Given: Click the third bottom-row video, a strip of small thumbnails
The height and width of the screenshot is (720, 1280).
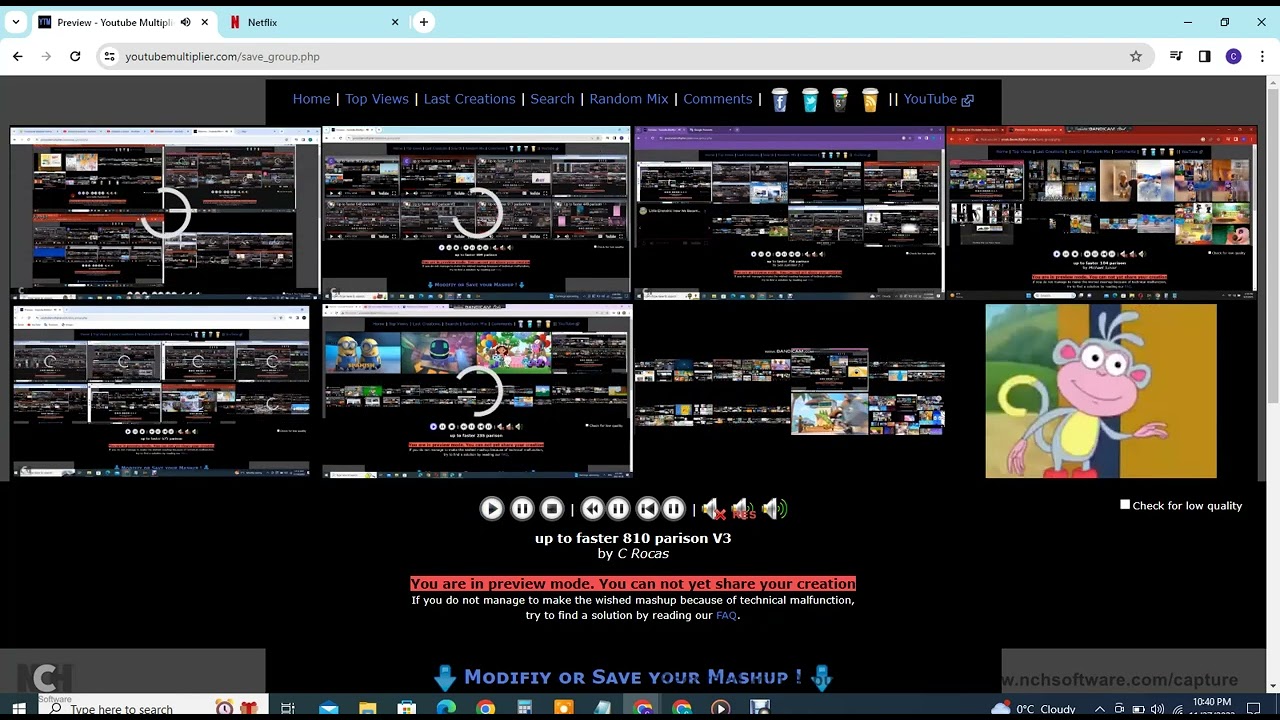Looking at the screenshot, I should click(x=789, y=391).
